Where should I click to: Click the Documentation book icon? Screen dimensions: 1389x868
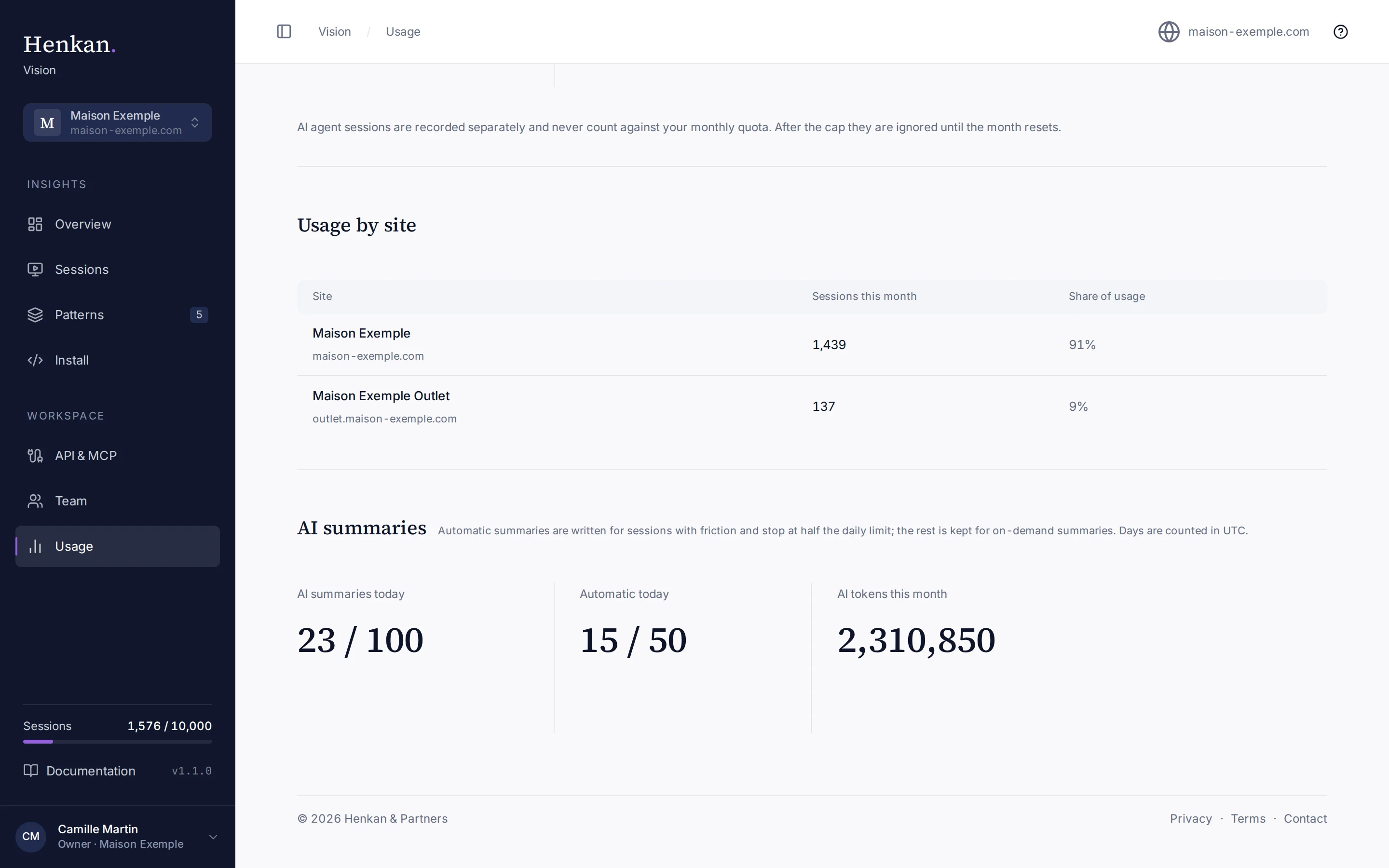pos(30,771)
